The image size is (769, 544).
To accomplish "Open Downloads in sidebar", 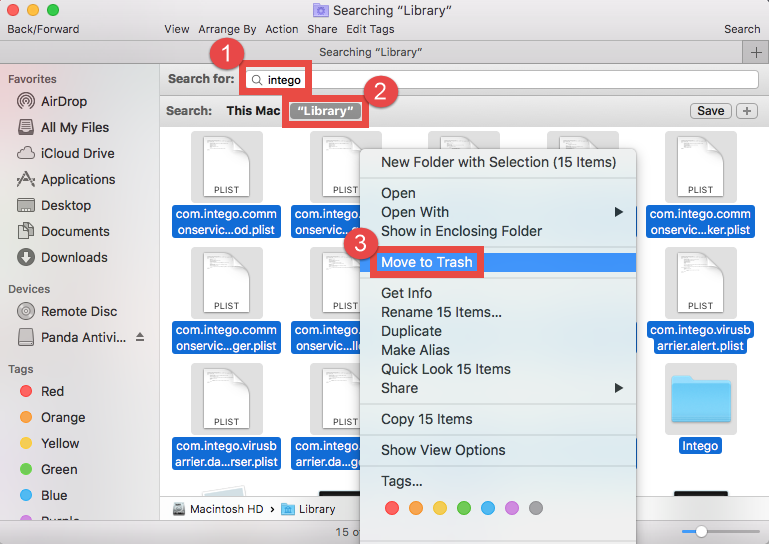I will (x=62, y=258).
